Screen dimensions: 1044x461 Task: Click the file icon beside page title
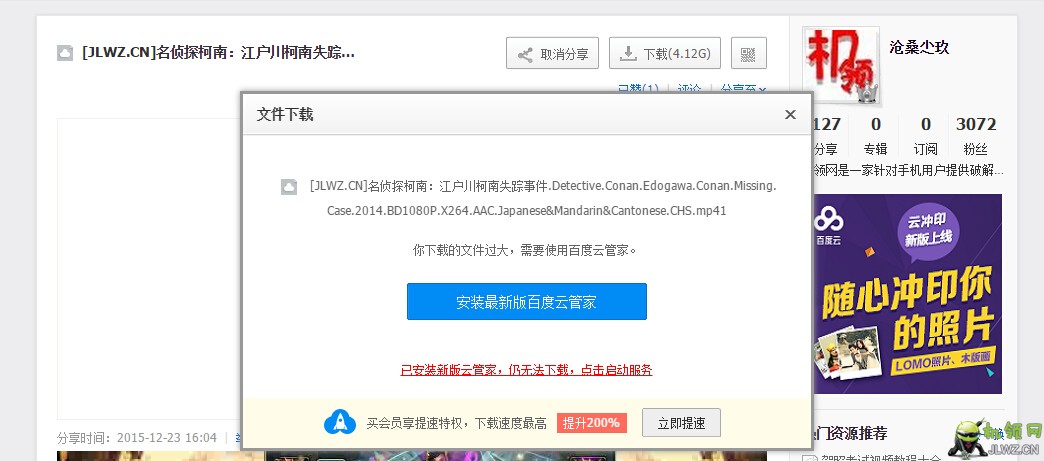tap(65, 53)
